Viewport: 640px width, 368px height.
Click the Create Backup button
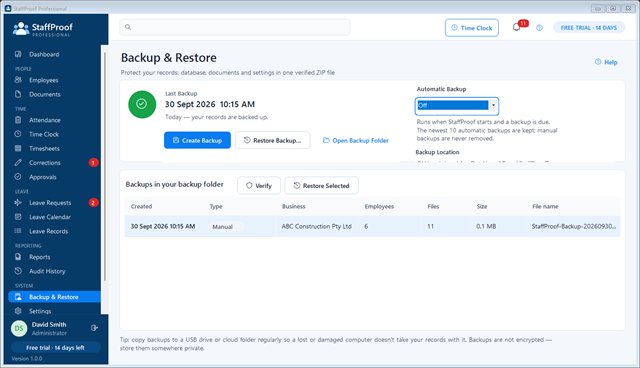[x=197, y=140]
